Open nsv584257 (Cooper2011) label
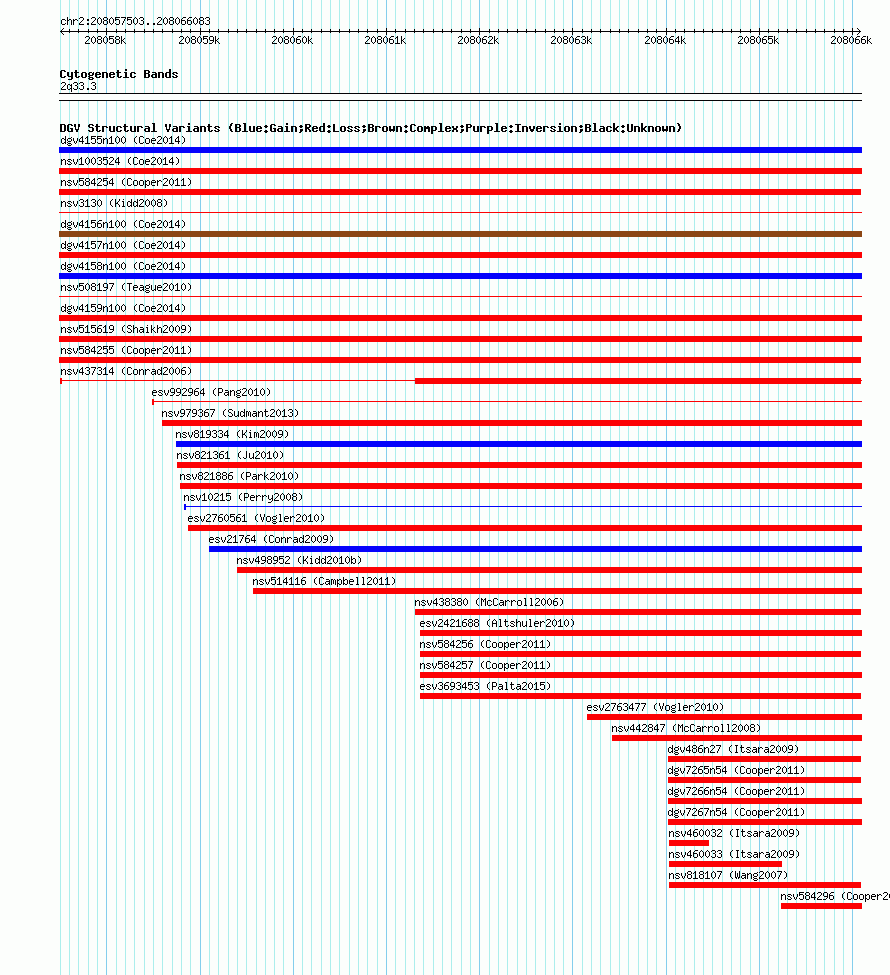 [x=485, y=666]
